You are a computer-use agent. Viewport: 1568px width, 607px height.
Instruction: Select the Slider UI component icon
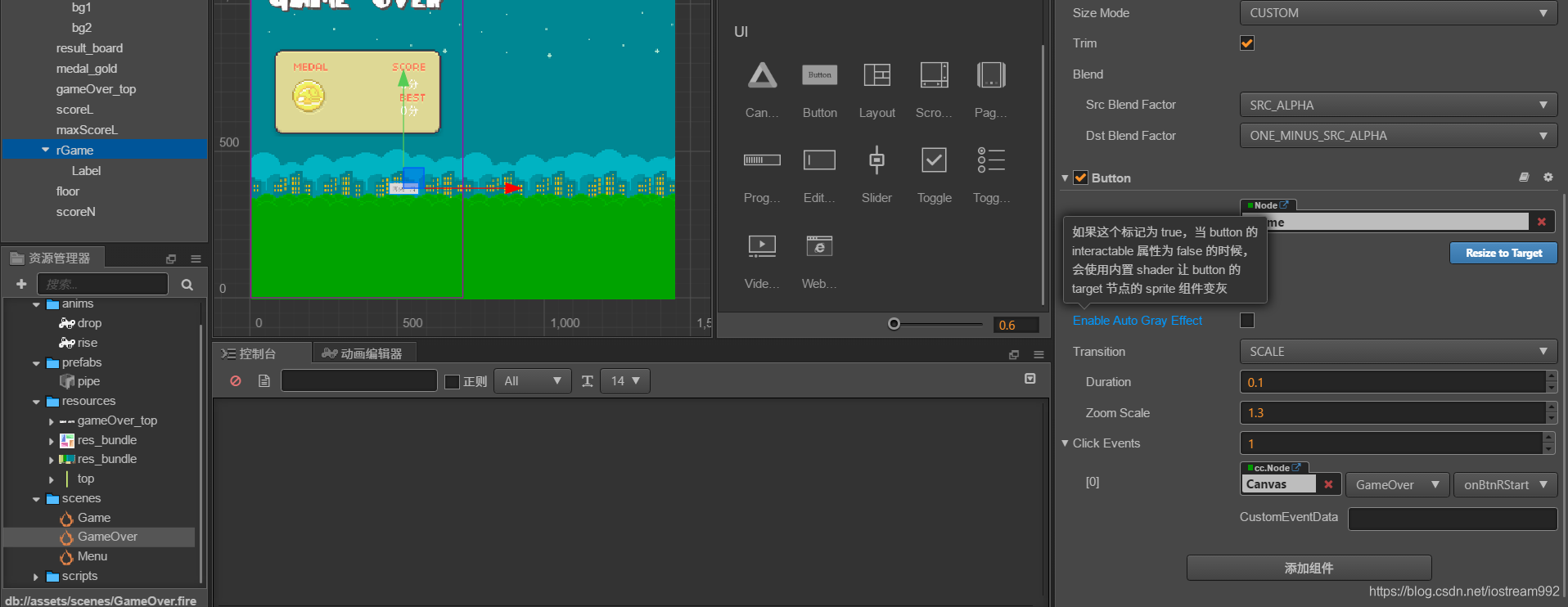876,160
